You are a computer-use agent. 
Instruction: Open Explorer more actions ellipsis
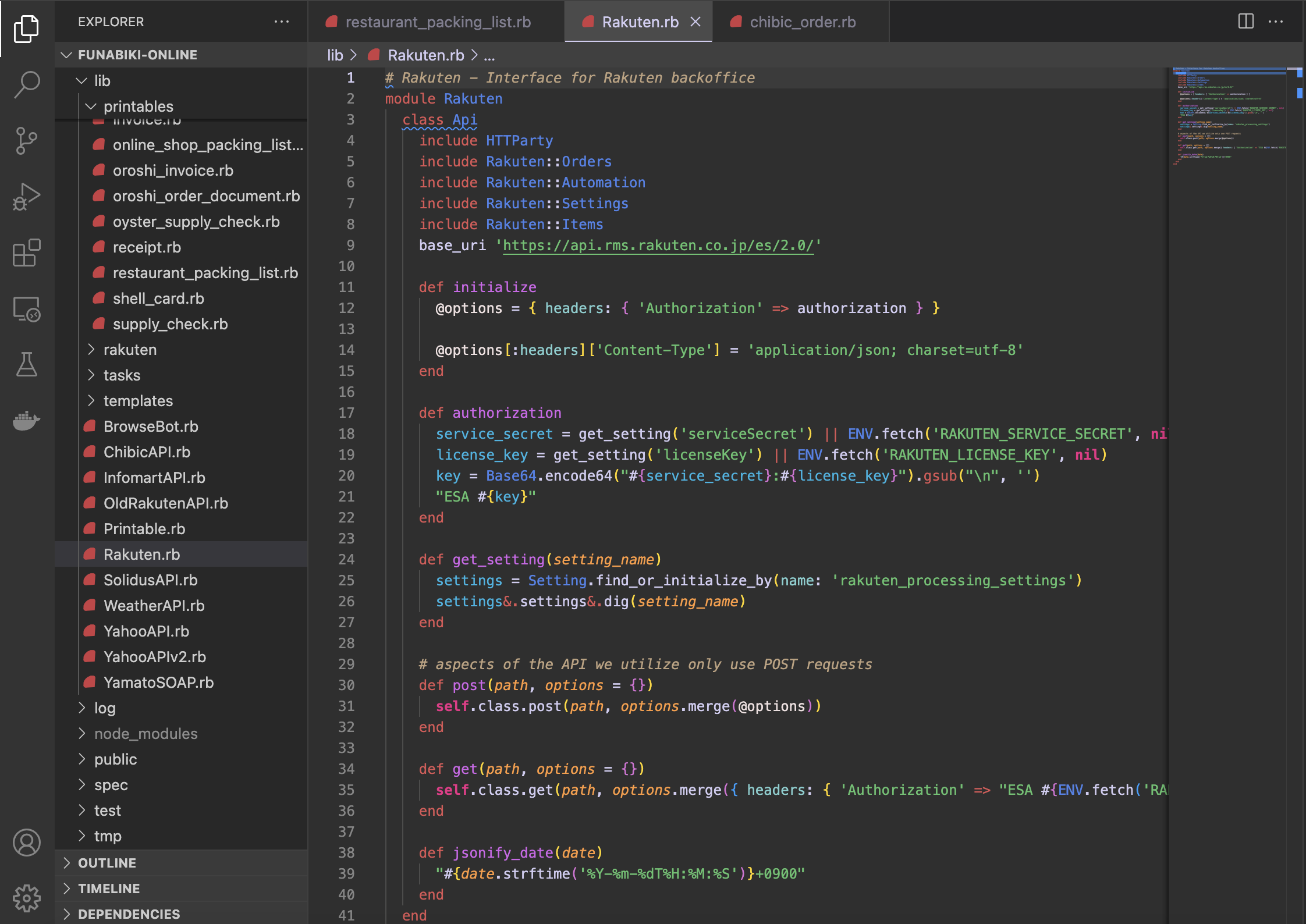(282, 22)
